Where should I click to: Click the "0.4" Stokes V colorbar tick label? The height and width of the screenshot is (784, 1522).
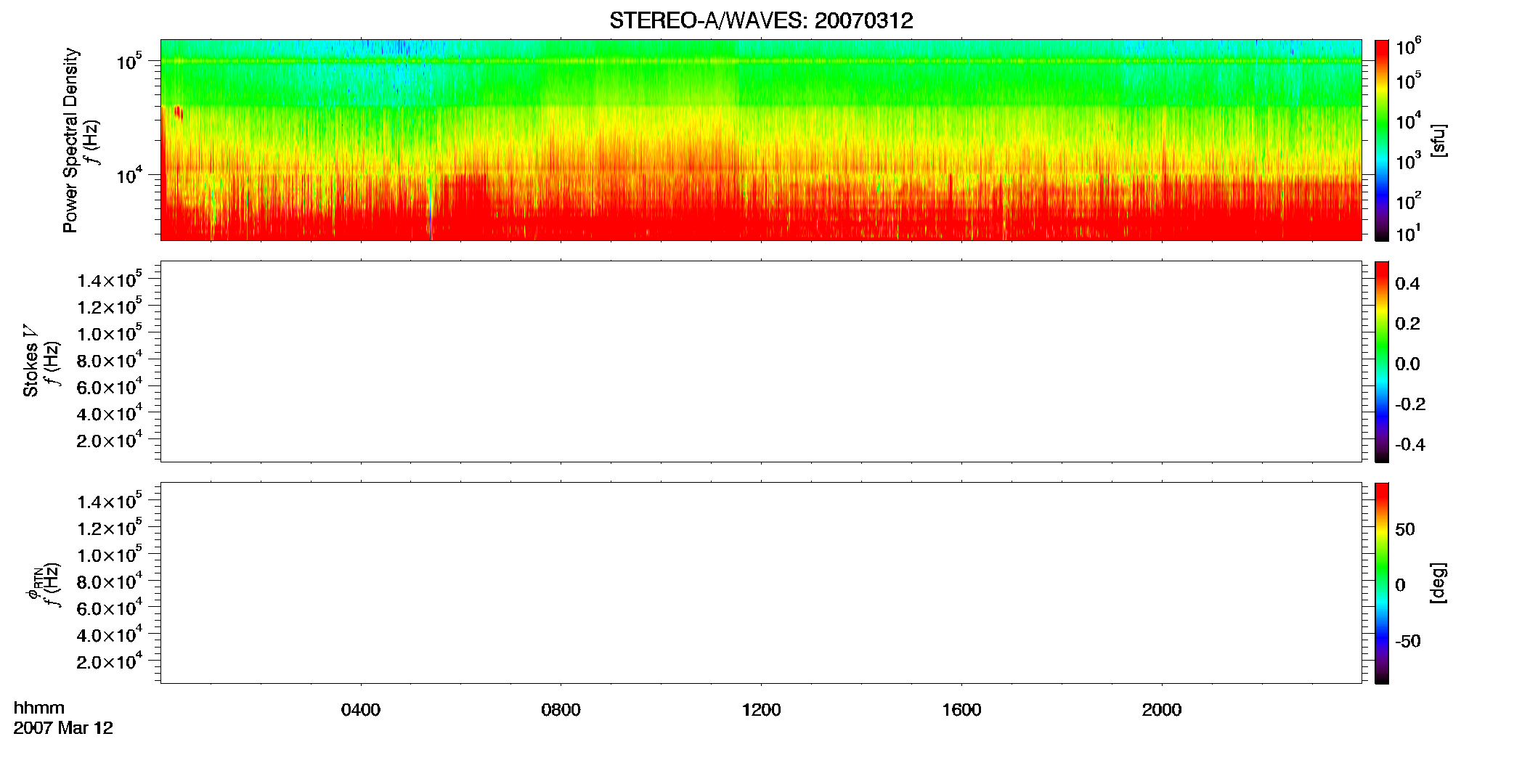(1407, 284)
